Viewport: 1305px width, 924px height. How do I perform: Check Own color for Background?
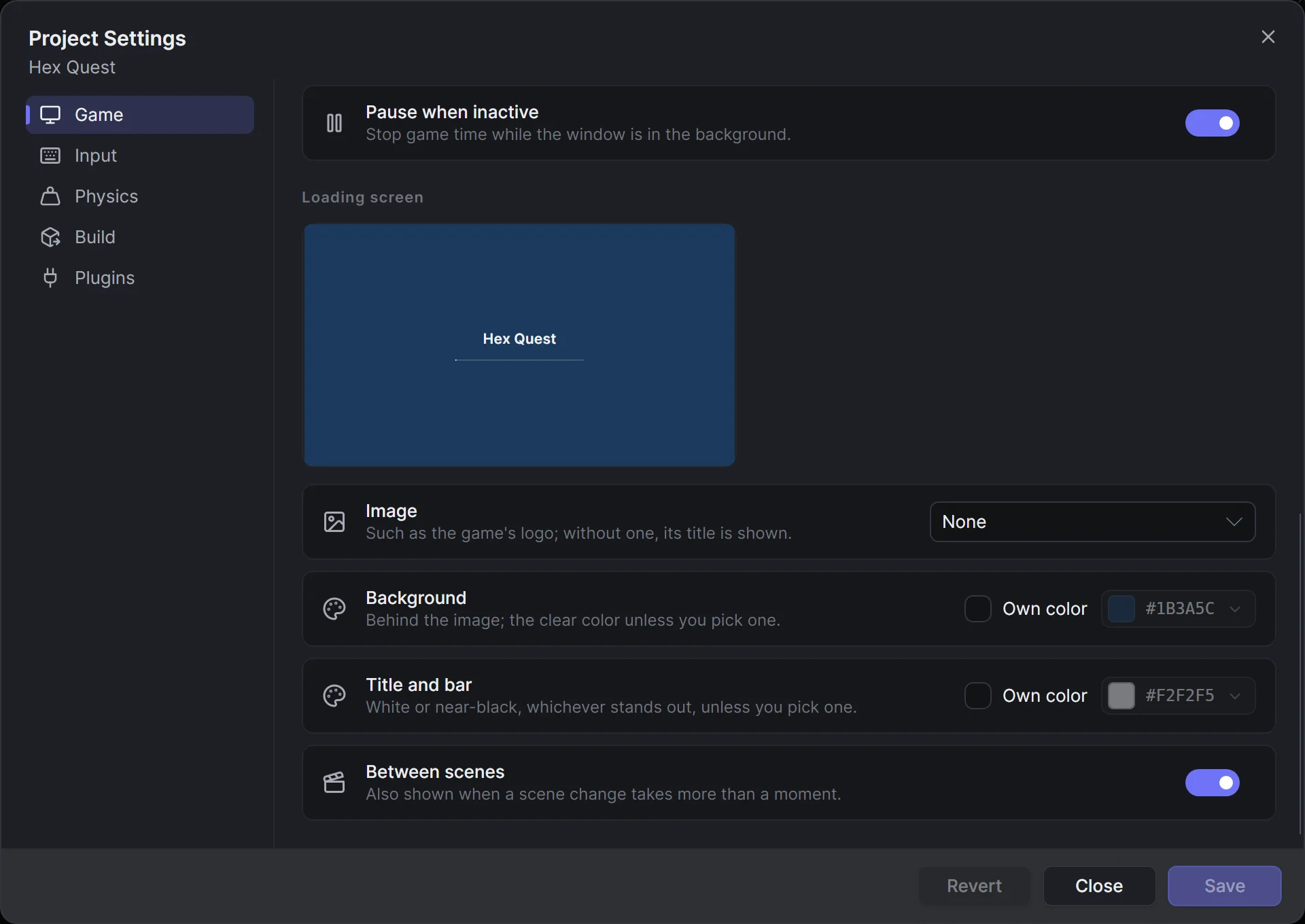click(978, 609)
